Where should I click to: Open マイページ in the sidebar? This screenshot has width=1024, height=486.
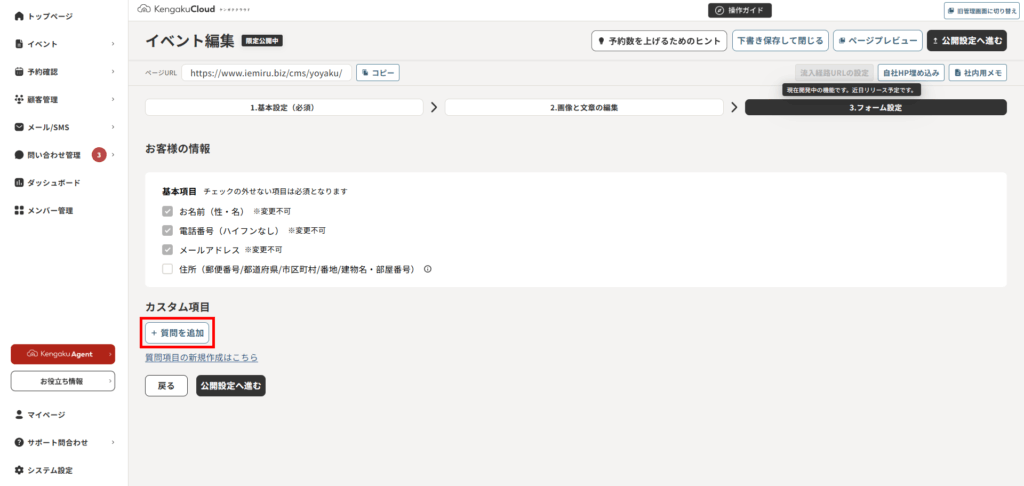[46, 414]
